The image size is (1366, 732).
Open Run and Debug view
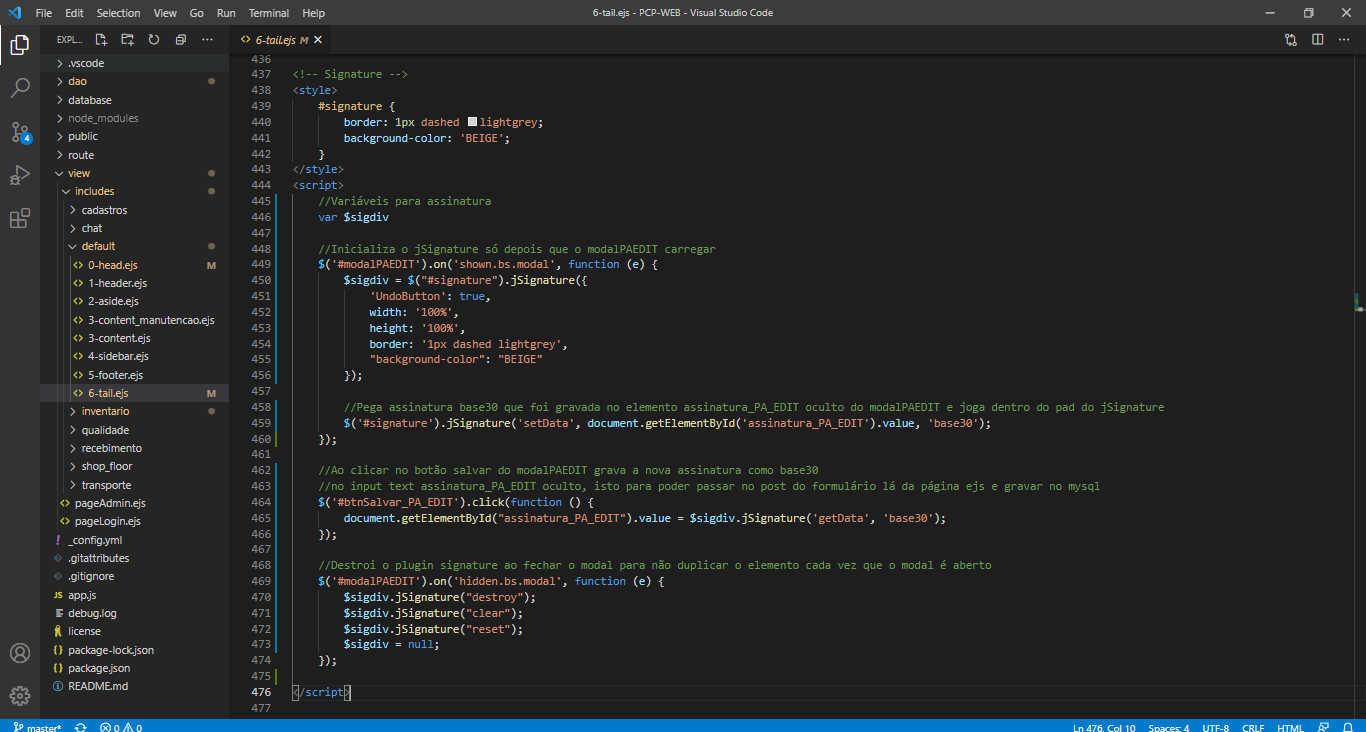tap(20, 176)
